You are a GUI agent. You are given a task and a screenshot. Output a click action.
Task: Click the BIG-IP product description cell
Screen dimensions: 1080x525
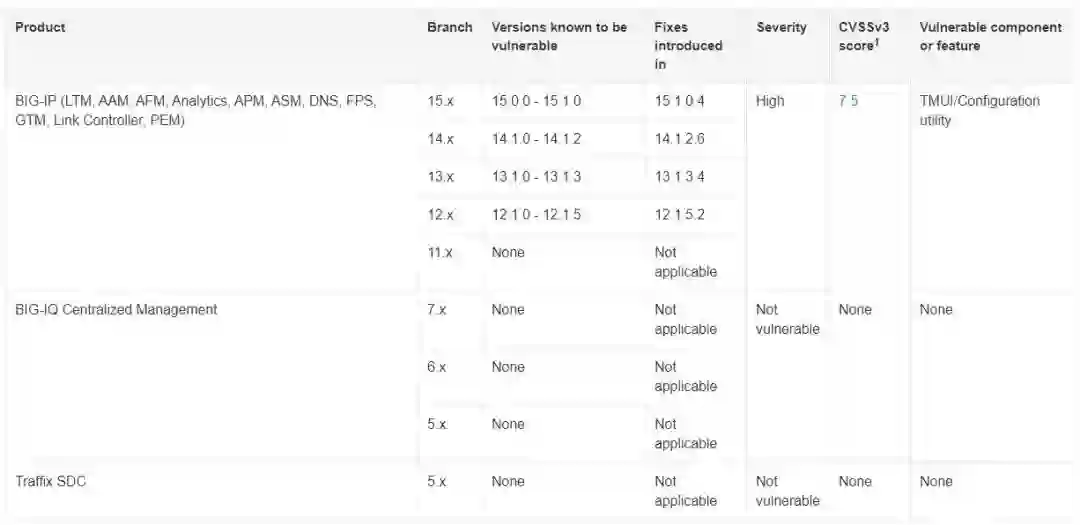pyautogui.click(x=195, y=111)
